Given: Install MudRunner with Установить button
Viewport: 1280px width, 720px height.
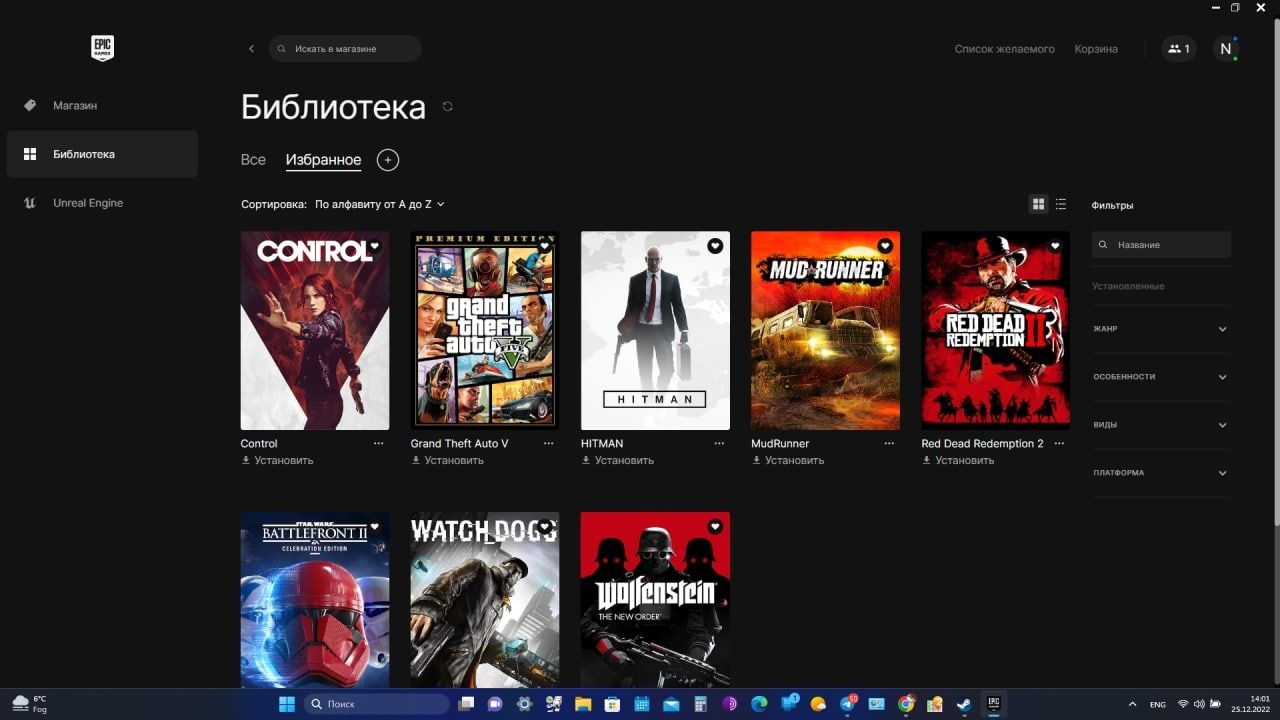Looking at the screenshot, I should click(788, 460).
